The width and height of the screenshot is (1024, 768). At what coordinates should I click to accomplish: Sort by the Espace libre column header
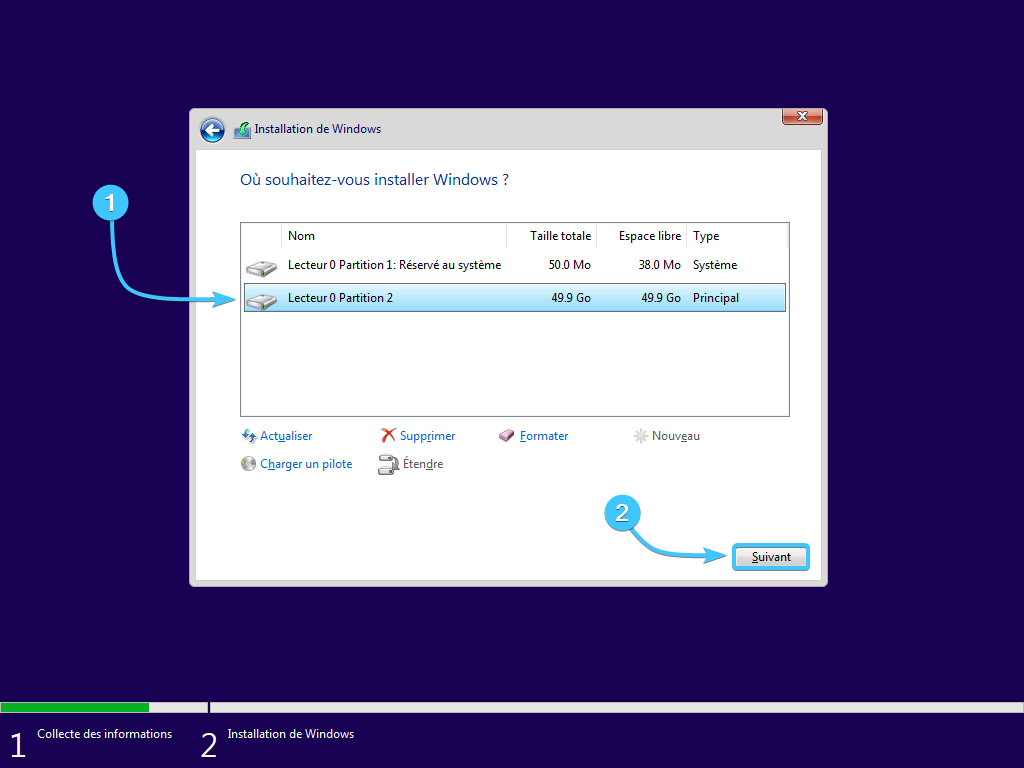click(x=642, y=236)
